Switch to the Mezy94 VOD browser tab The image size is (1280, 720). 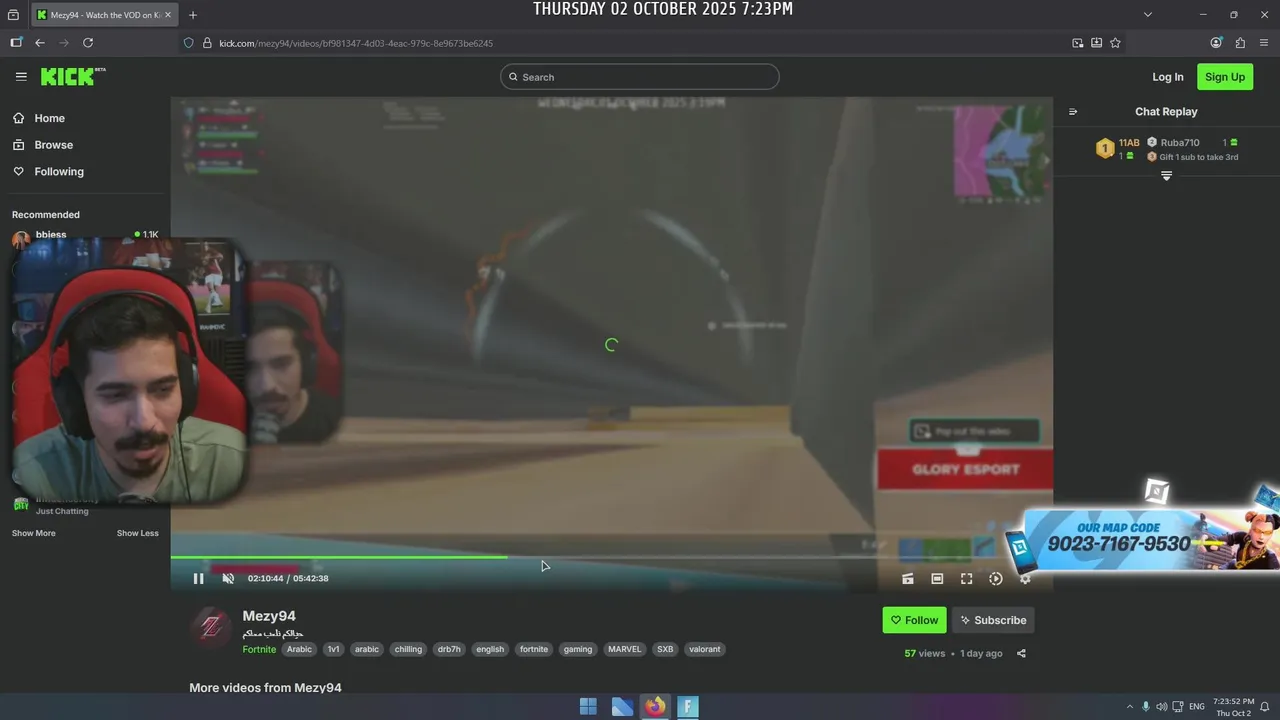103,15
